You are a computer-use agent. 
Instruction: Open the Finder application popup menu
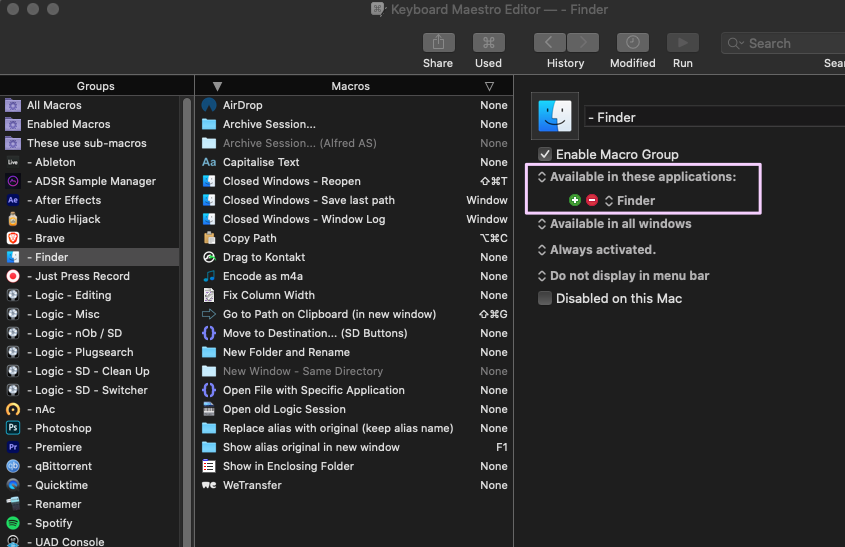(x=629, y=200)
